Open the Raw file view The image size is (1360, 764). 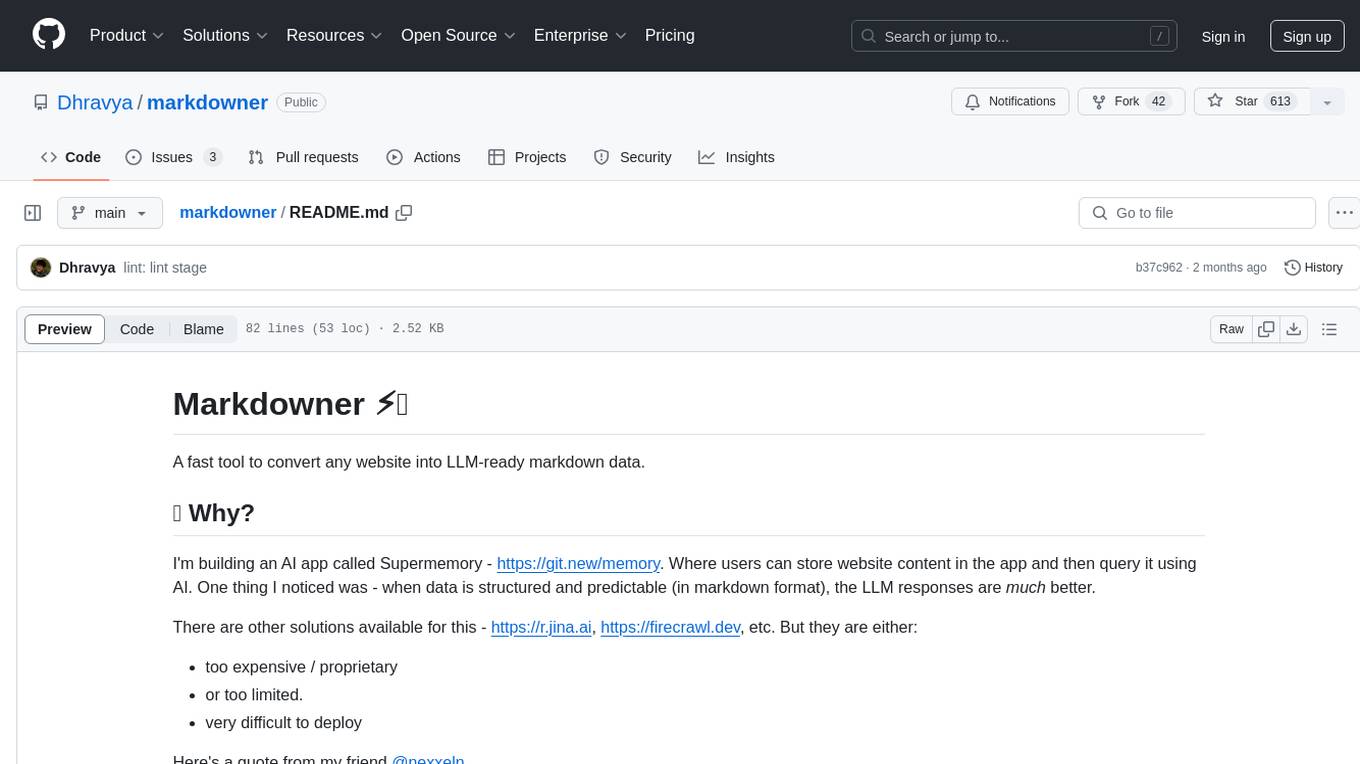tap(1231, 329)
